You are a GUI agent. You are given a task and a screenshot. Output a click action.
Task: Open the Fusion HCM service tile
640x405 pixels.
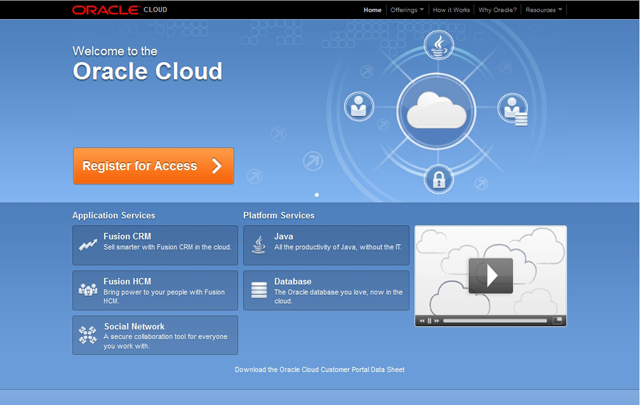[155, 290]
